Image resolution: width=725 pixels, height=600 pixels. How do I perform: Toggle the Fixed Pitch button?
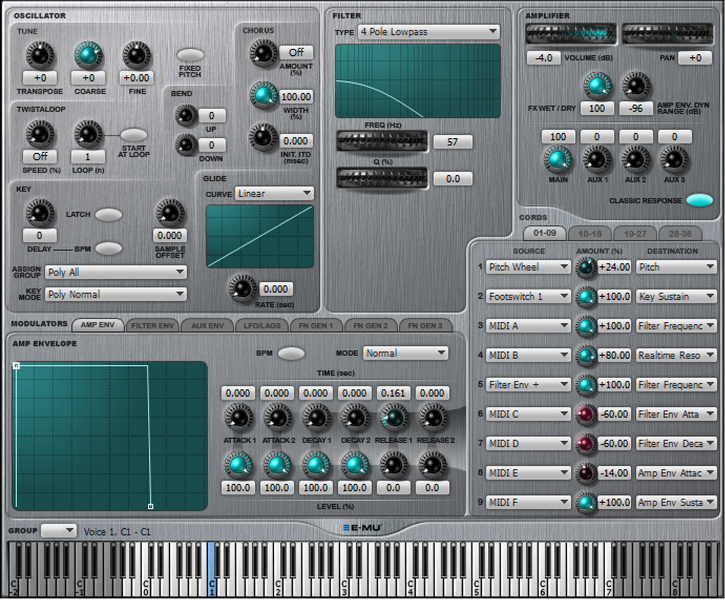190,55
